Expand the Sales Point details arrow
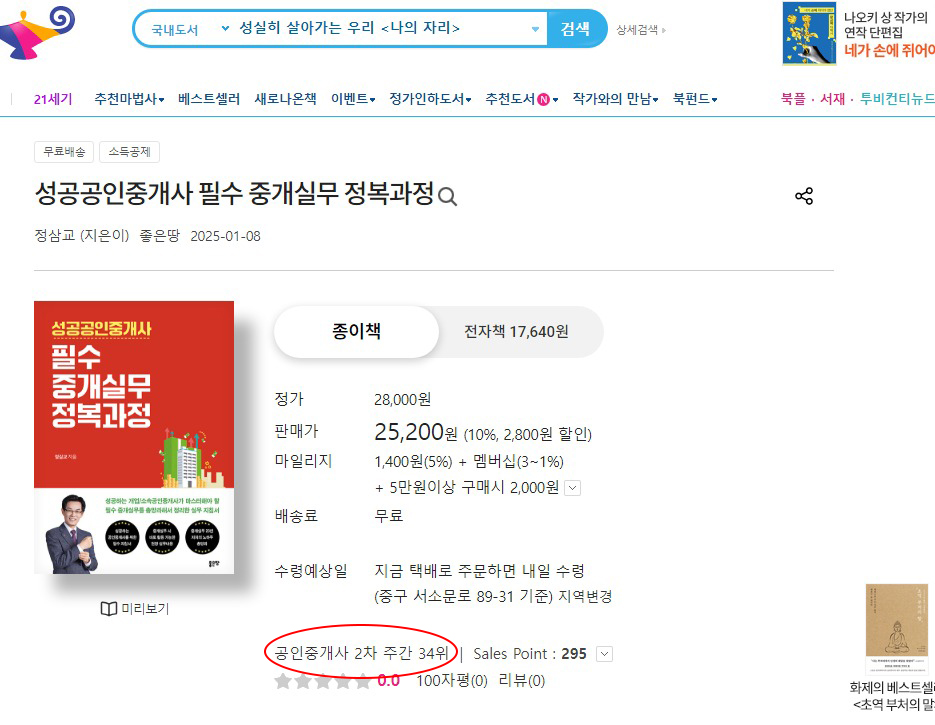This screenshot has height=725, width=935. [x=604, y=654]
